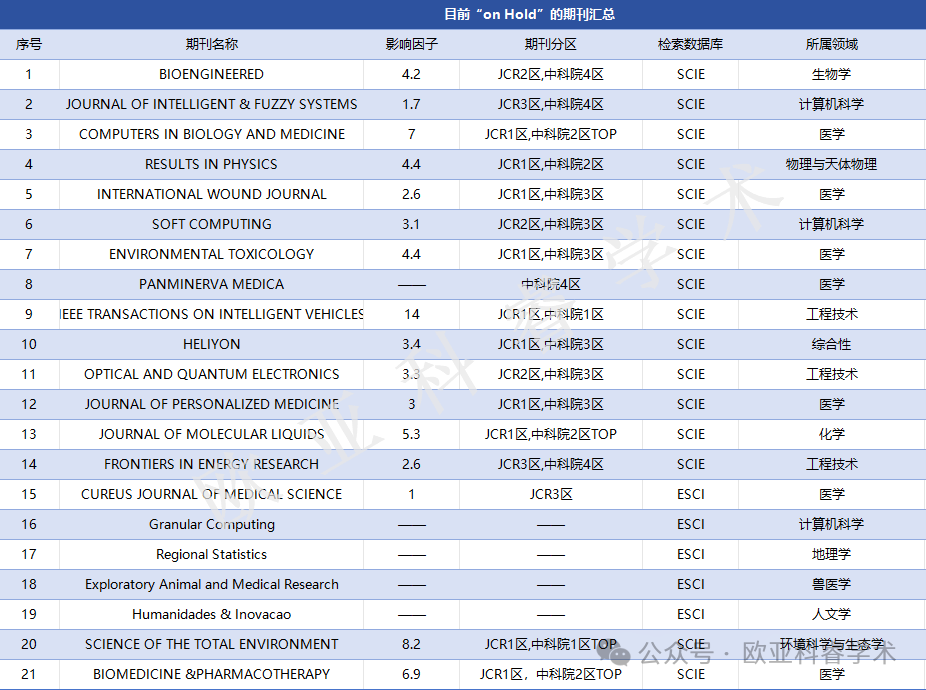The image size is (926, 690).
Task: Click ESCI cell in Regional Statistics row
Action: tap(690, 555)
